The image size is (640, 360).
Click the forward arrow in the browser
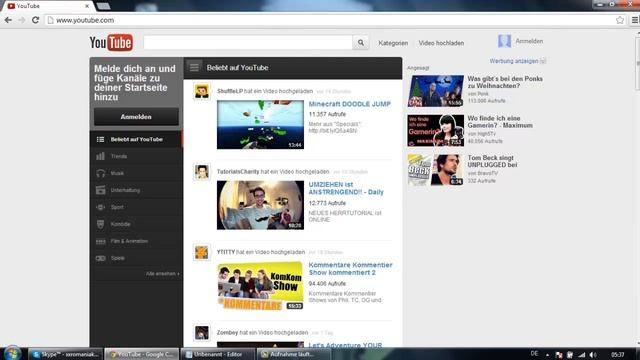click(x=22, y=20)
